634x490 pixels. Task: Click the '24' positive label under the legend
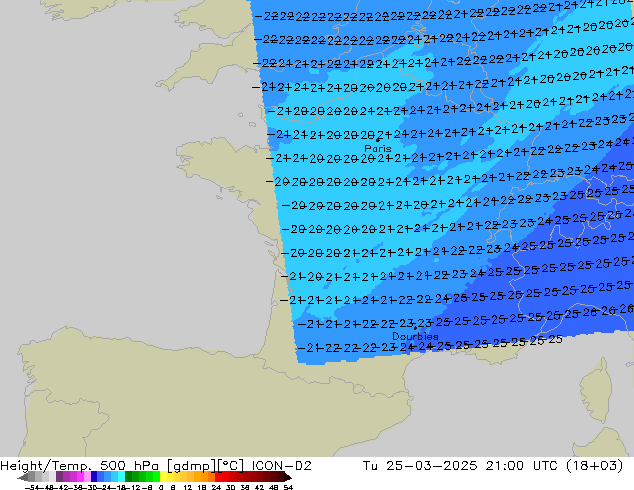click(x=216, y=487)
